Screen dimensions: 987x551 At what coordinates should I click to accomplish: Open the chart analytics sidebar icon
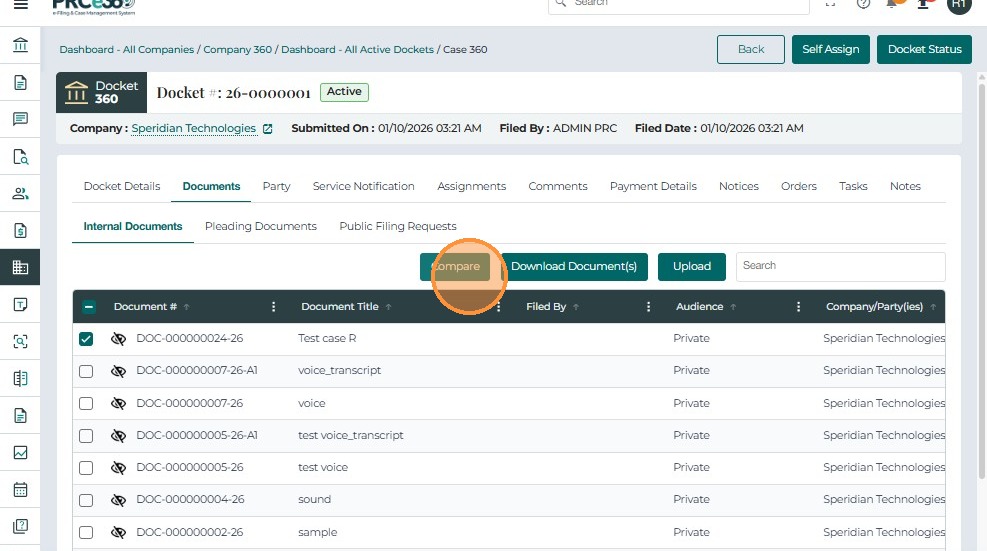[20, 453]
